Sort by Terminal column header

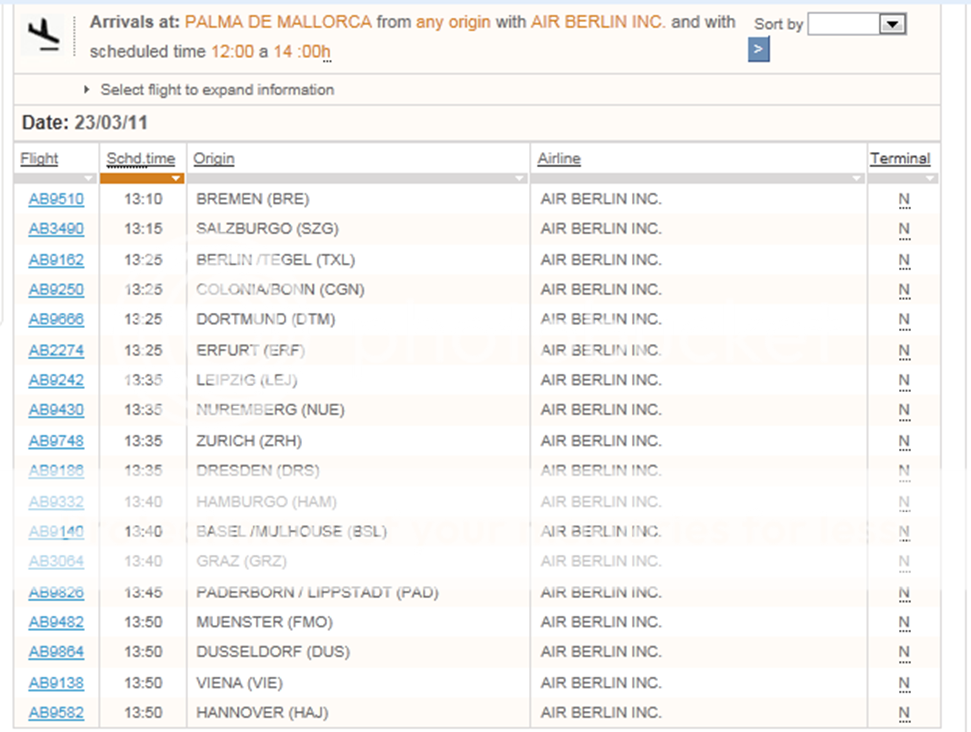click(x=899, y=158)
